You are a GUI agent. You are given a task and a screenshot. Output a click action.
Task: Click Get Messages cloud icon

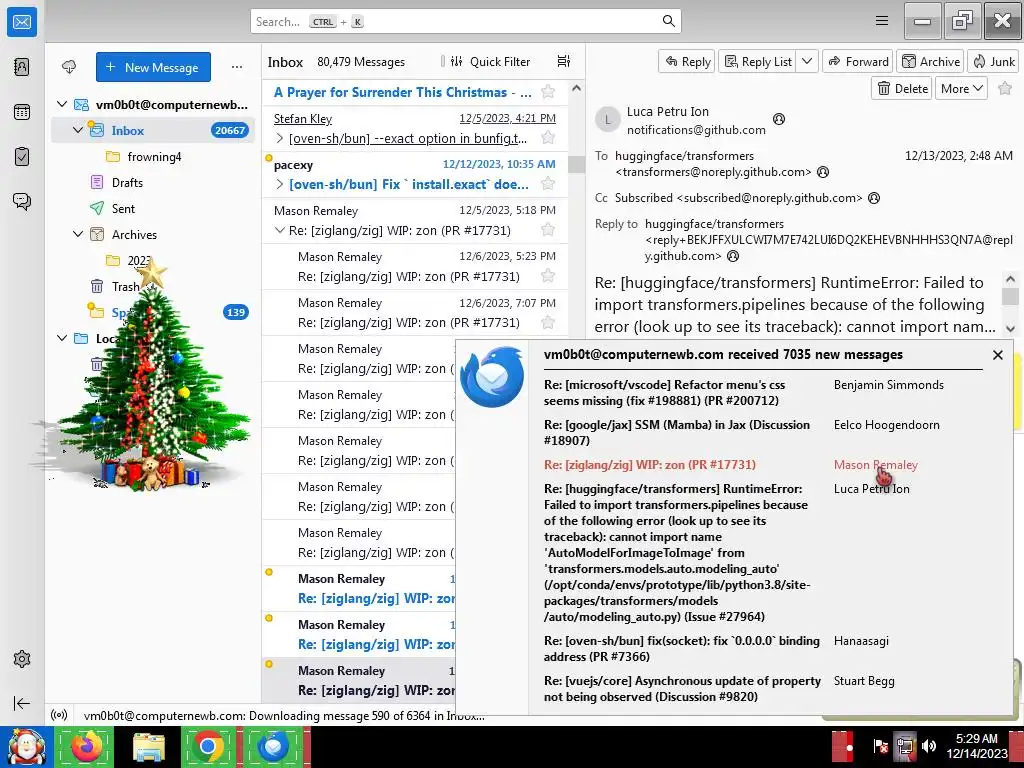pos(69,67)
